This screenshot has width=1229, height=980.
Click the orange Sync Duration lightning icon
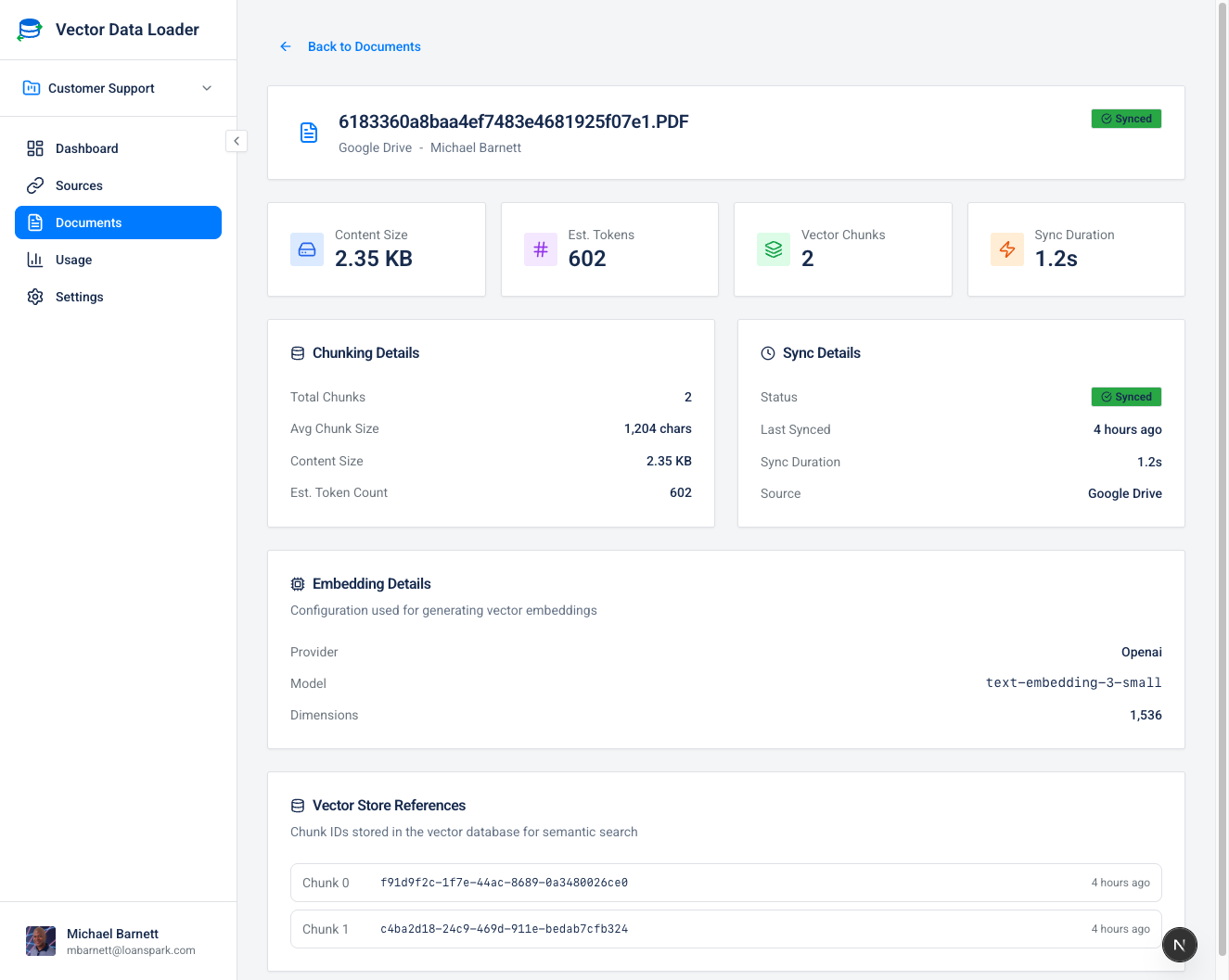click(x=1006, y=249)
